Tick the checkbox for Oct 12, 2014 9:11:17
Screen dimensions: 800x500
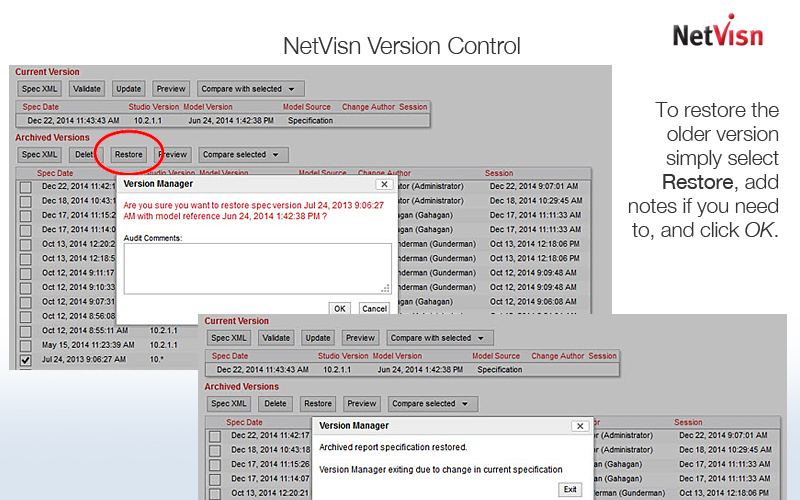click(26, 273)
